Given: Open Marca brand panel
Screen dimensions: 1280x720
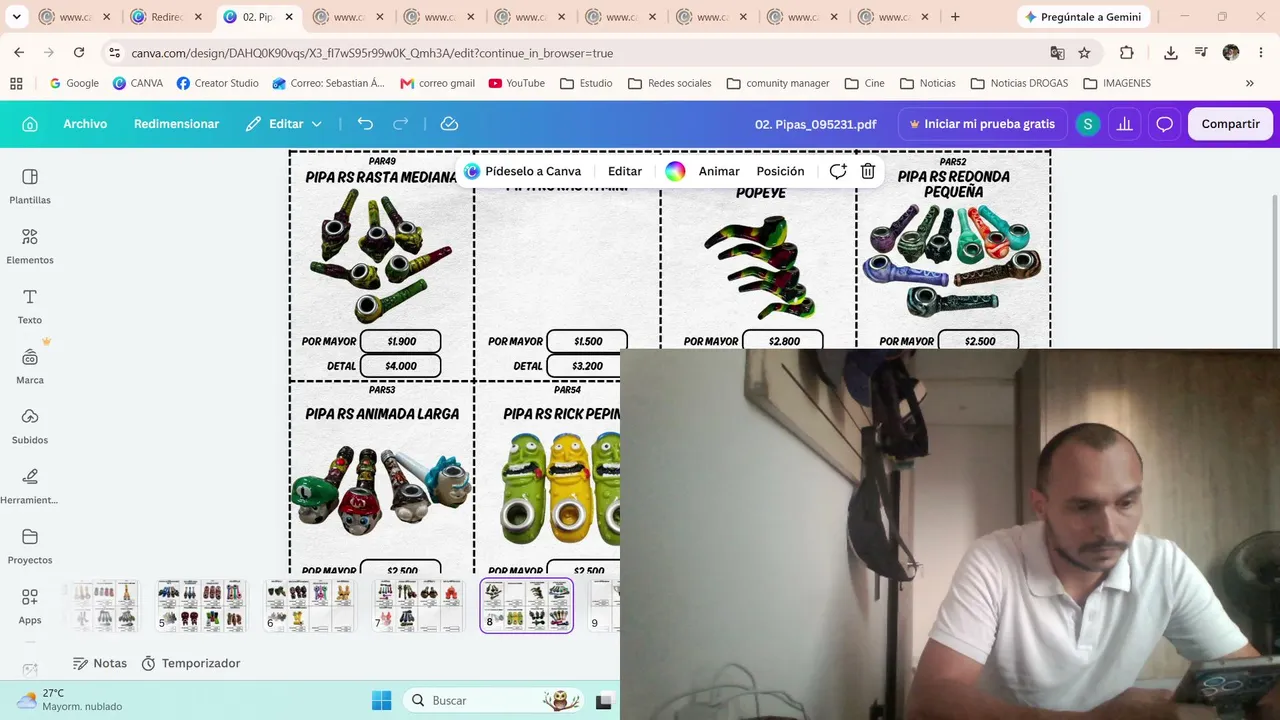Looking at the screenshot, I should (x=30, y=366).
